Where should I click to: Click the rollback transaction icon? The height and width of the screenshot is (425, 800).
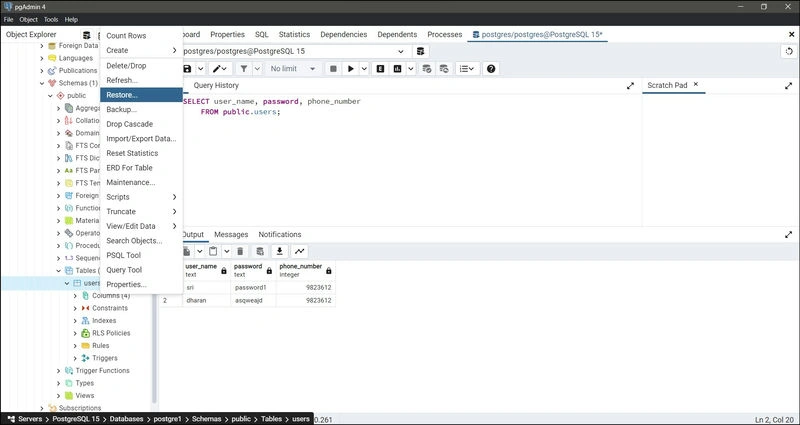click(x=444, y=69)
